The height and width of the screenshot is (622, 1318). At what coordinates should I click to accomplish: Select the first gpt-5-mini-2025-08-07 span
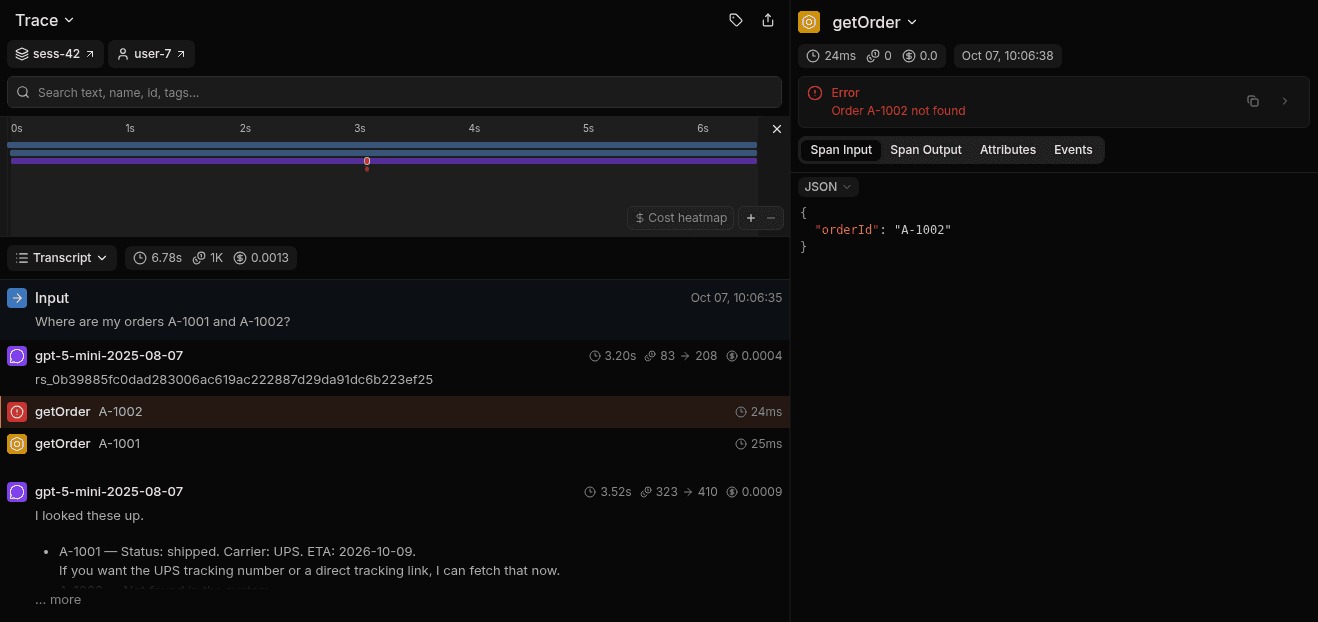pyautogui.click(x=395, y=367)
